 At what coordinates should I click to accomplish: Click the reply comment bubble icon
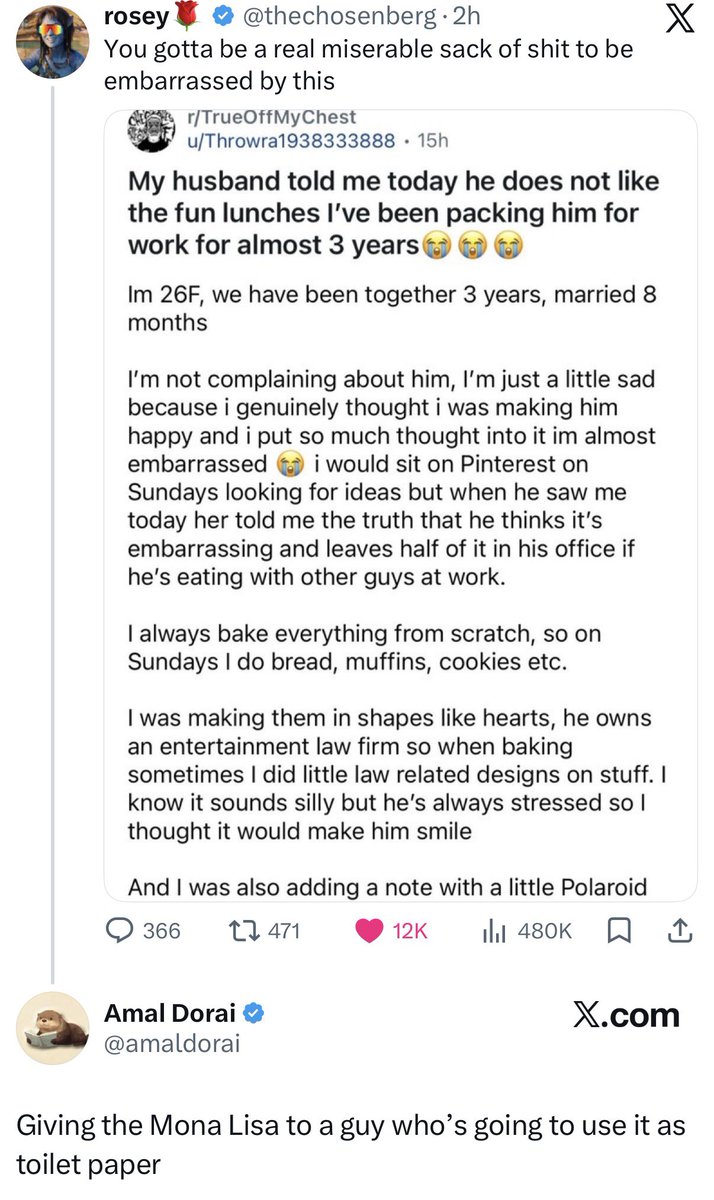[x=120, y=931]
